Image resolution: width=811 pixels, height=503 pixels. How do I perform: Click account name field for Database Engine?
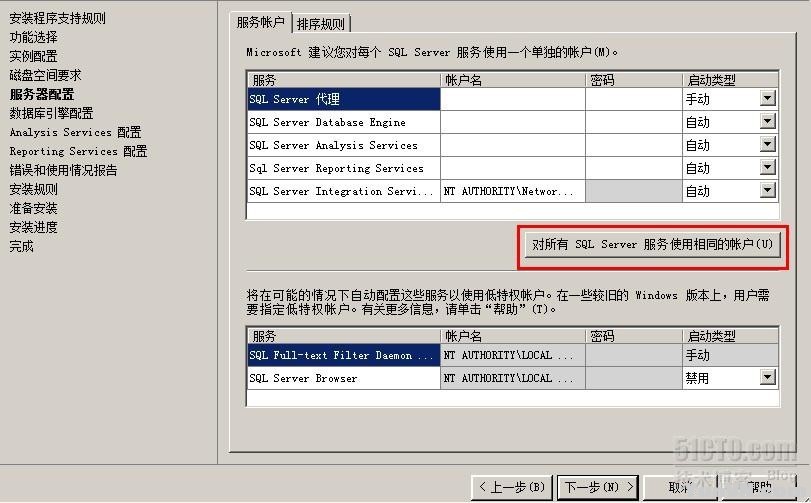[513, 122]
